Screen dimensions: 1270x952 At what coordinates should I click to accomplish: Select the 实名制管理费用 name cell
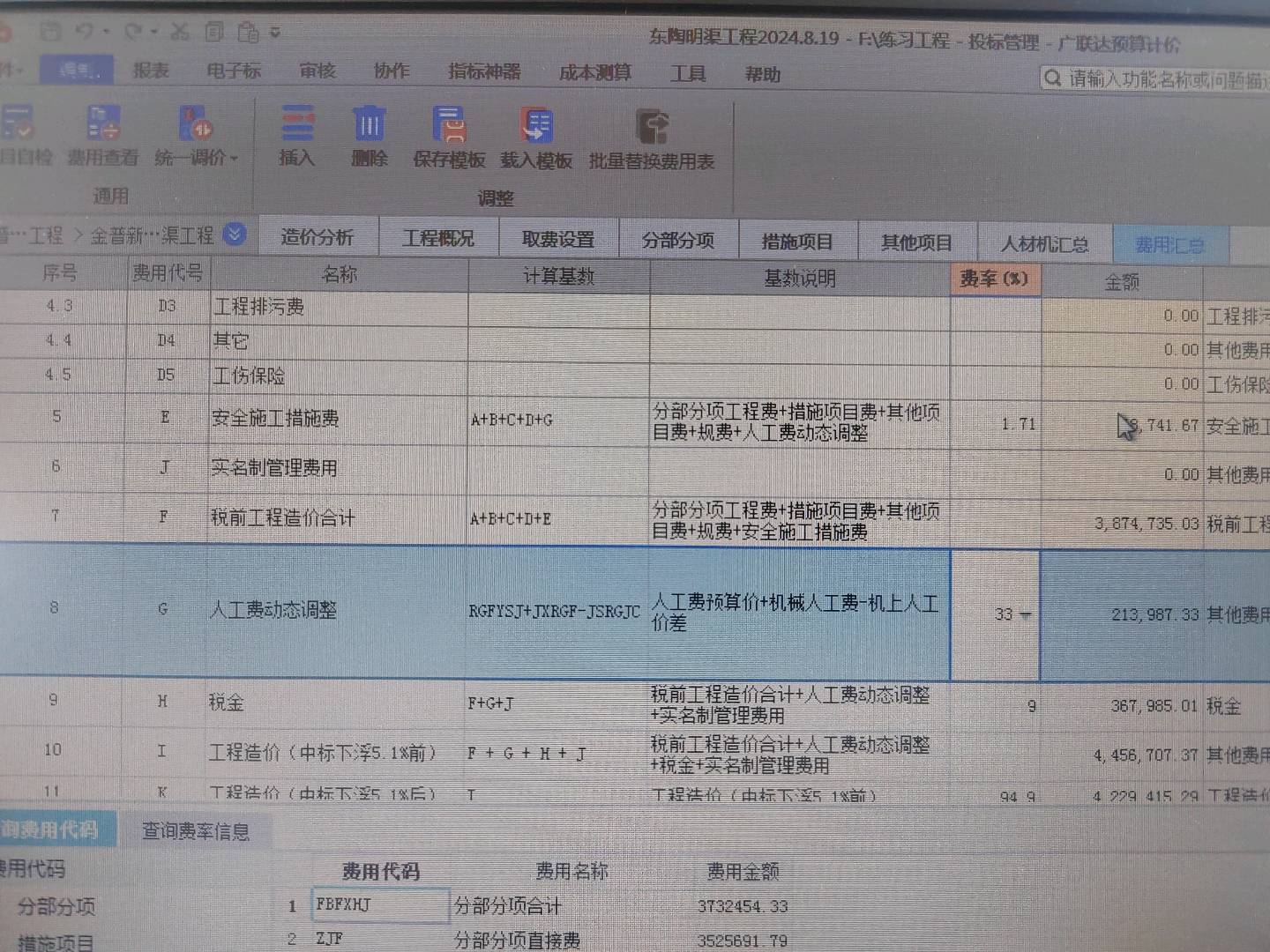point(338,468)
